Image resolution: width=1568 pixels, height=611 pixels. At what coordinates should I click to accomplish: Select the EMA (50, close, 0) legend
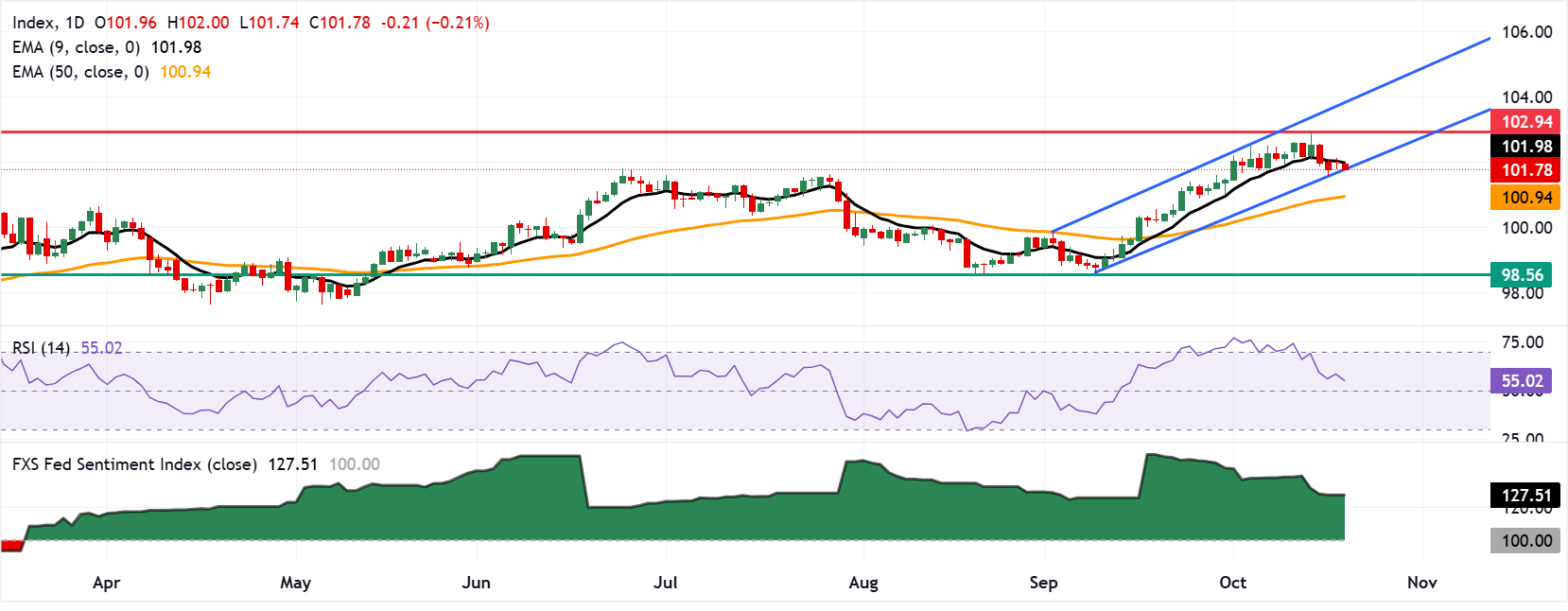pyautogui.click(x=81, y=72)
